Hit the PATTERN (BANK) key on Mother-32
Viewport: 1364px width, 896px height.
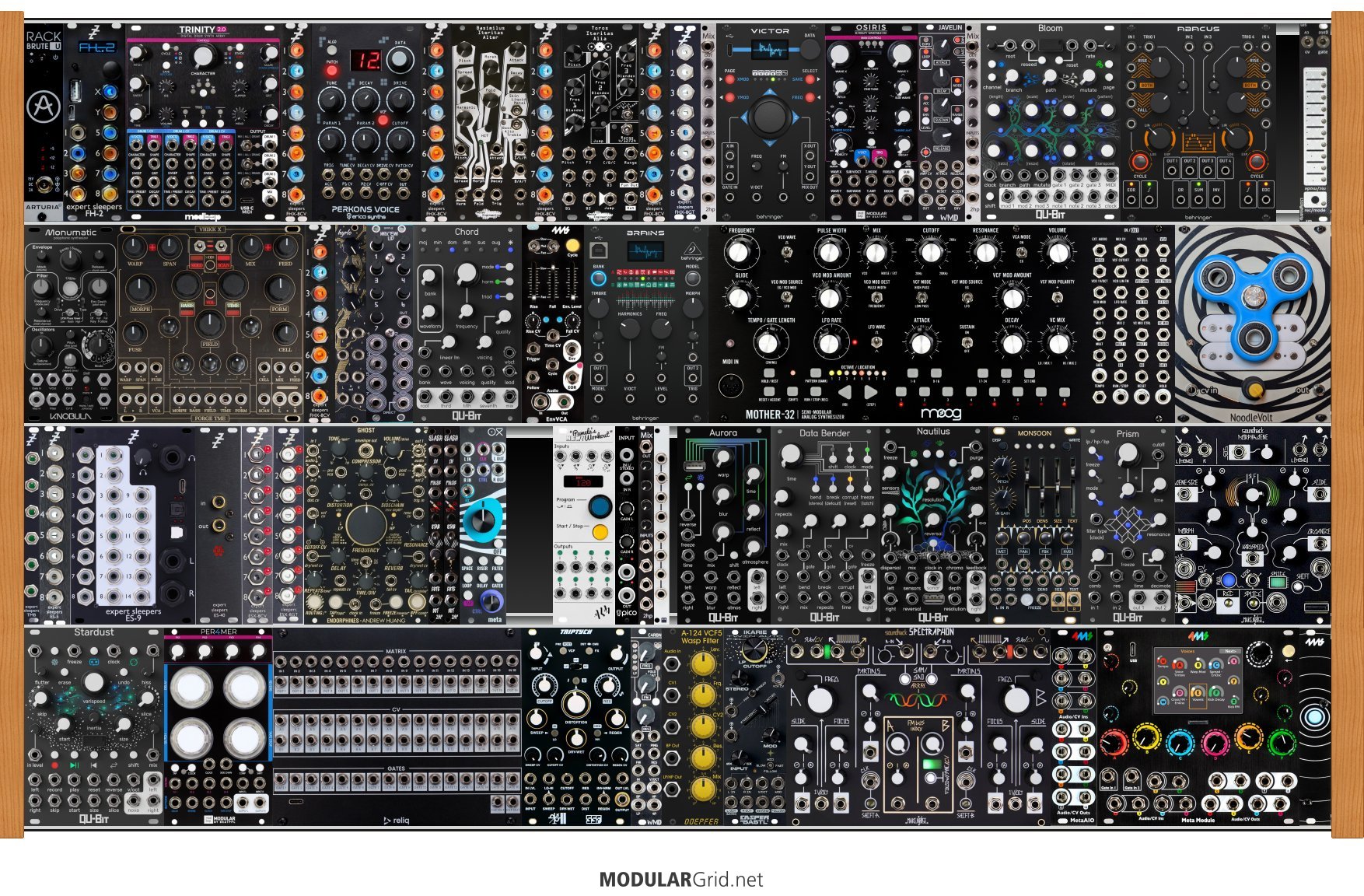pyautogui.click(x=816, y=373)
